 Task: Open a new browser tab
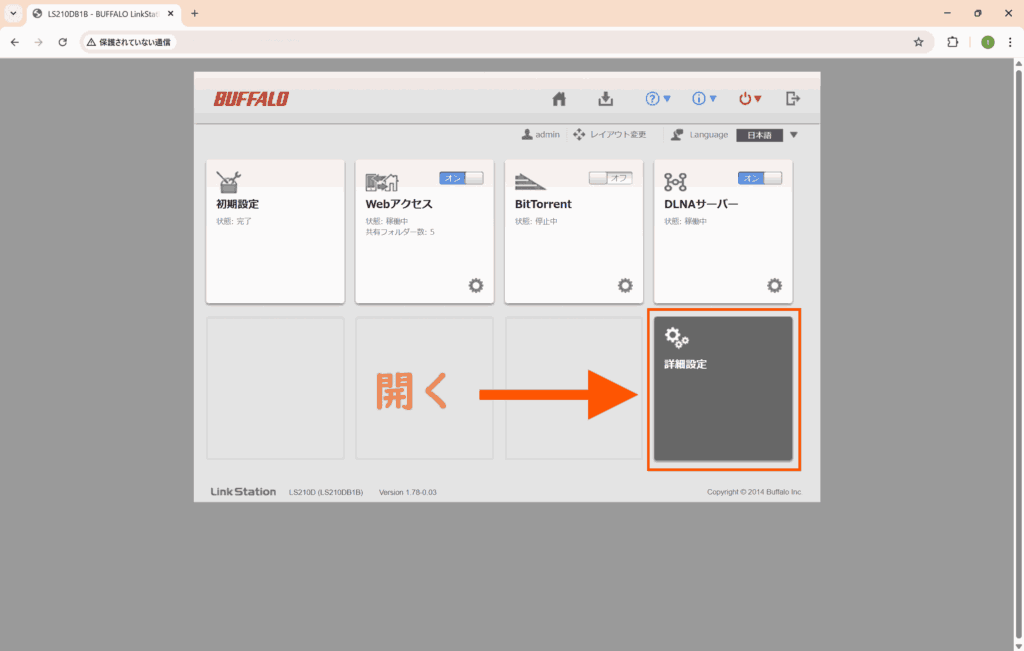point(195,13)
